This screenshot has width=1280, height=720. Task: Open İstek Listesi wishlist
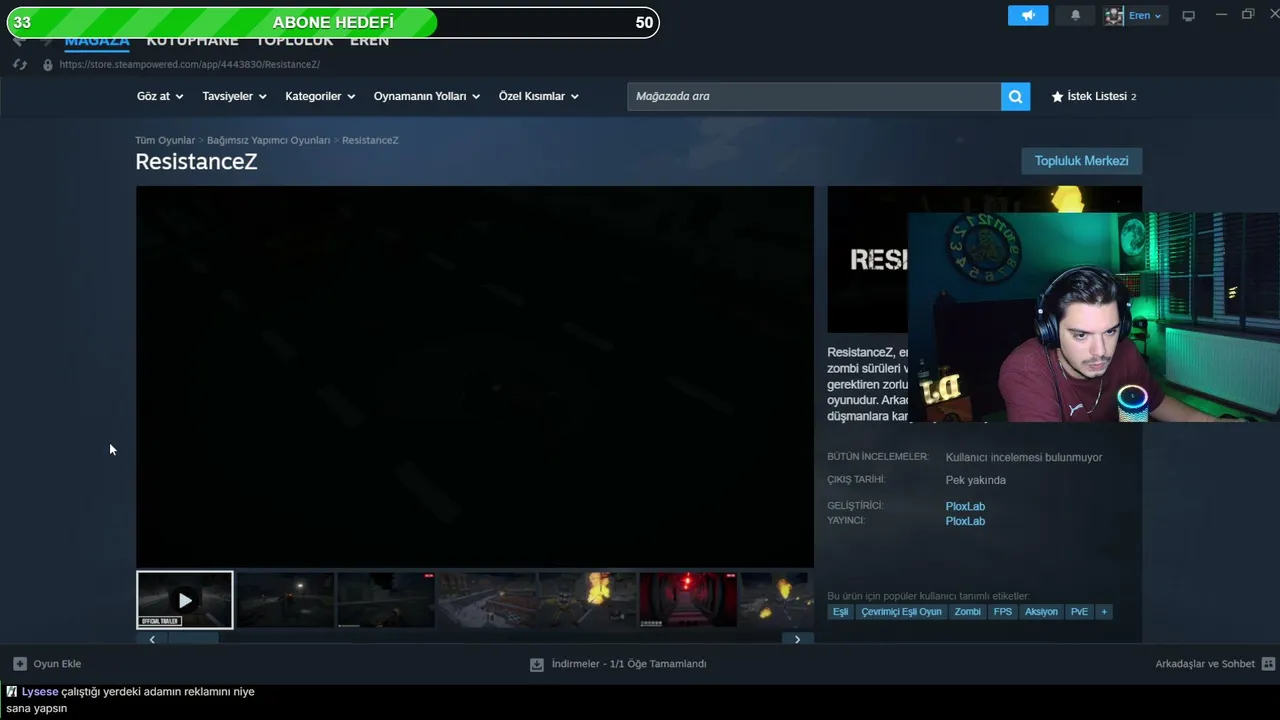pyautogui.click(x=1094, y=96)
